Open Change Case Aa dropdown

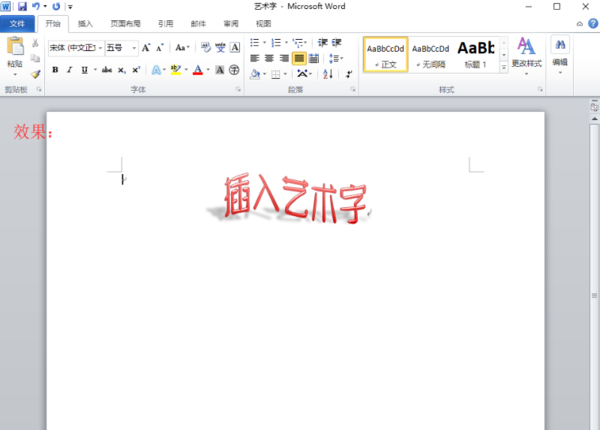pos(183,48)
